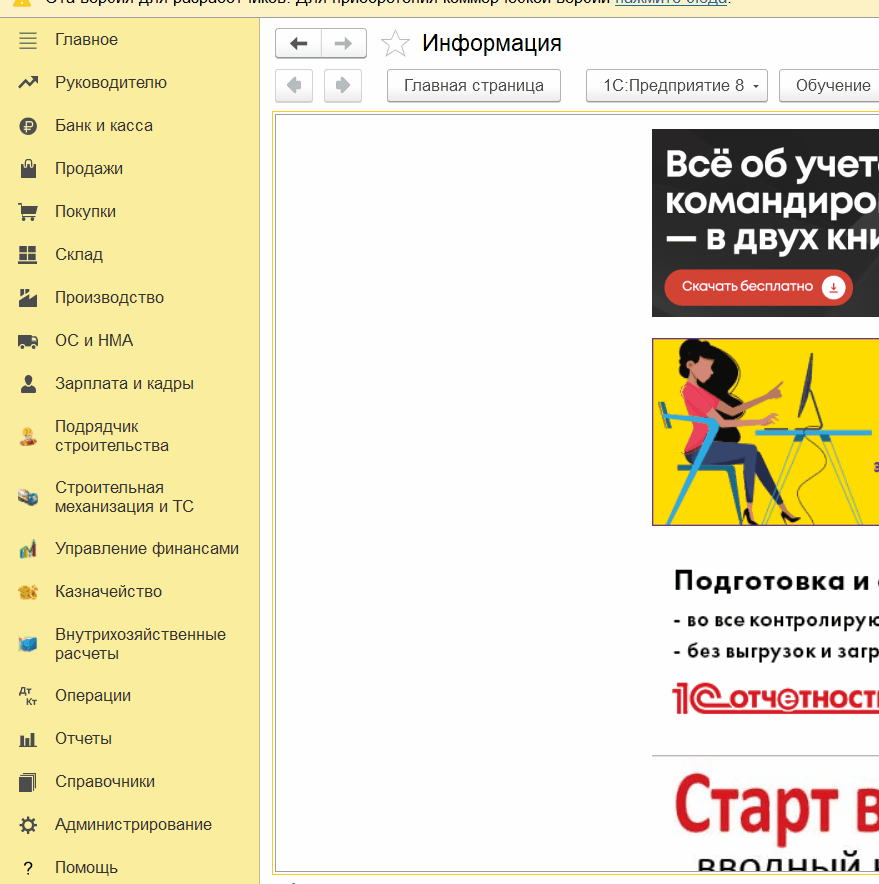Click the Внутрихозяйственные расчеты box icon
Screen dimensions: 879x884
click(28, 644)
